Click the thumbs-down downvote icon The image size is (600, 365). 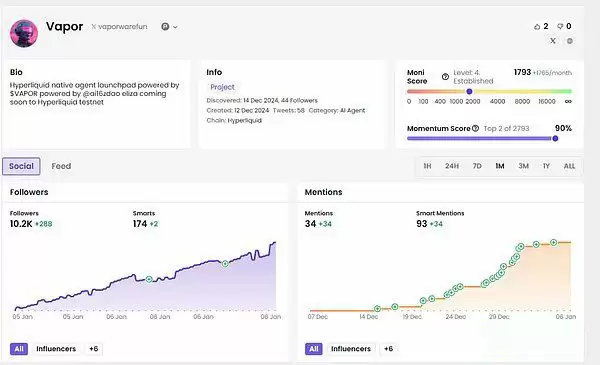[560, 26]
